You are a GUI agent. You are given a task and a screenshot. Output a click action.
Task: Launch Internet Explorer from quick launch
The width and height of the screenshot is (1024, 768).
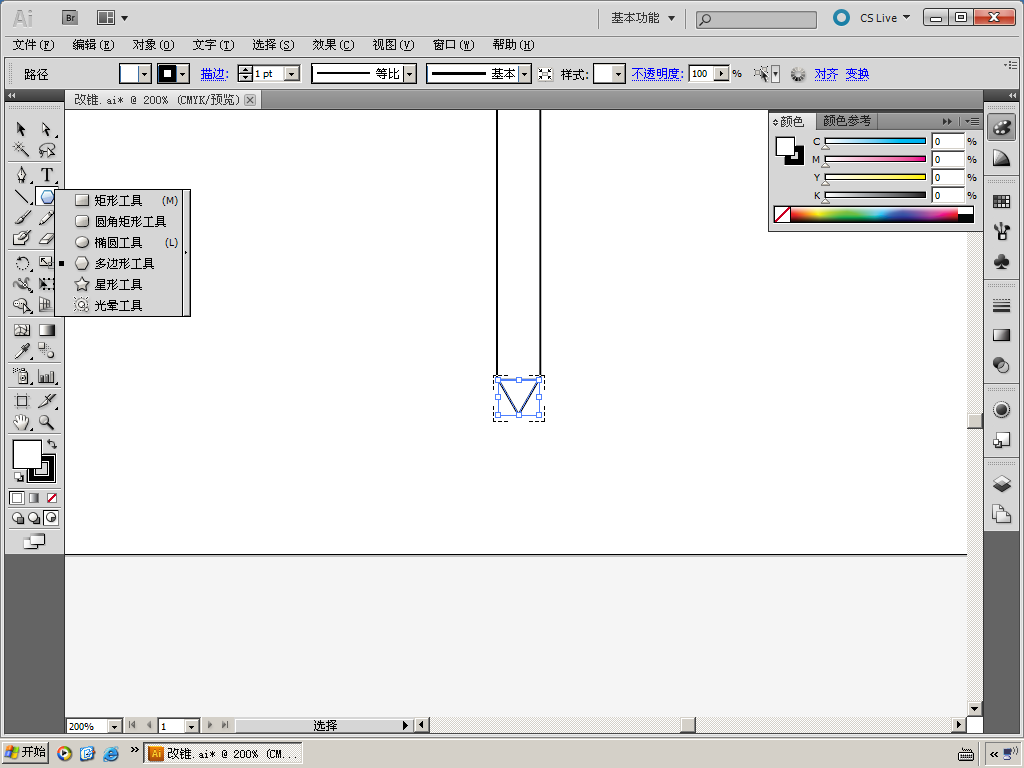tap(111, 754)
